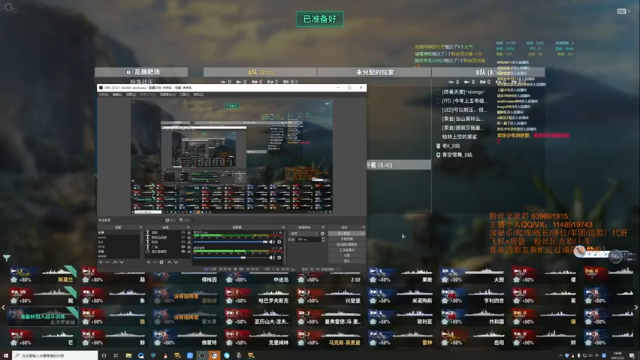Toggle visibility eye of top OBS source
The height and width of the screenshot is (360, 640).
tap(183, 232)
